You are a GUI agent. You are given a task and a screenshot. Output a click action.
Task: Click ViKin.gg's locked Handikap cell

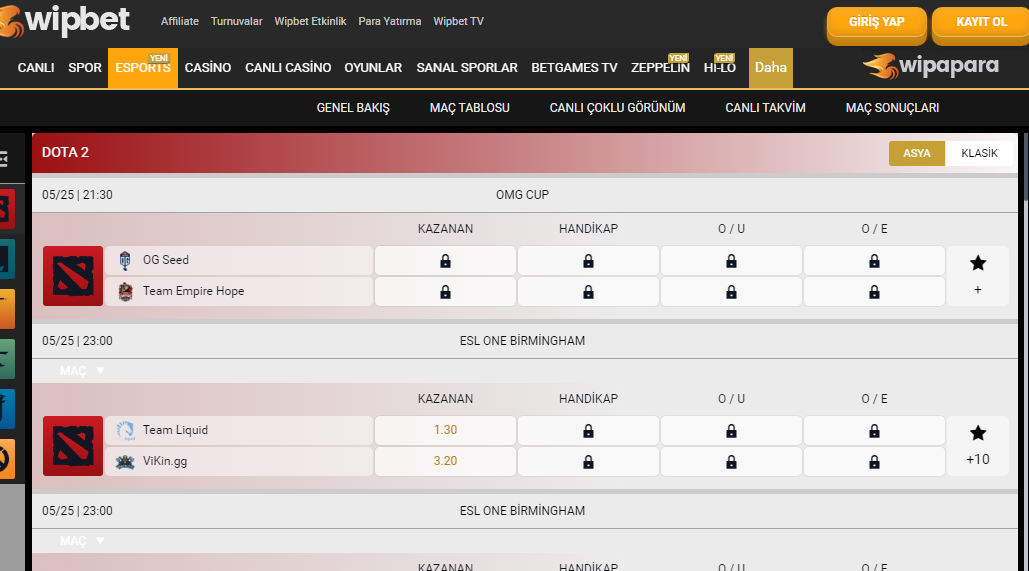[588, 461]
